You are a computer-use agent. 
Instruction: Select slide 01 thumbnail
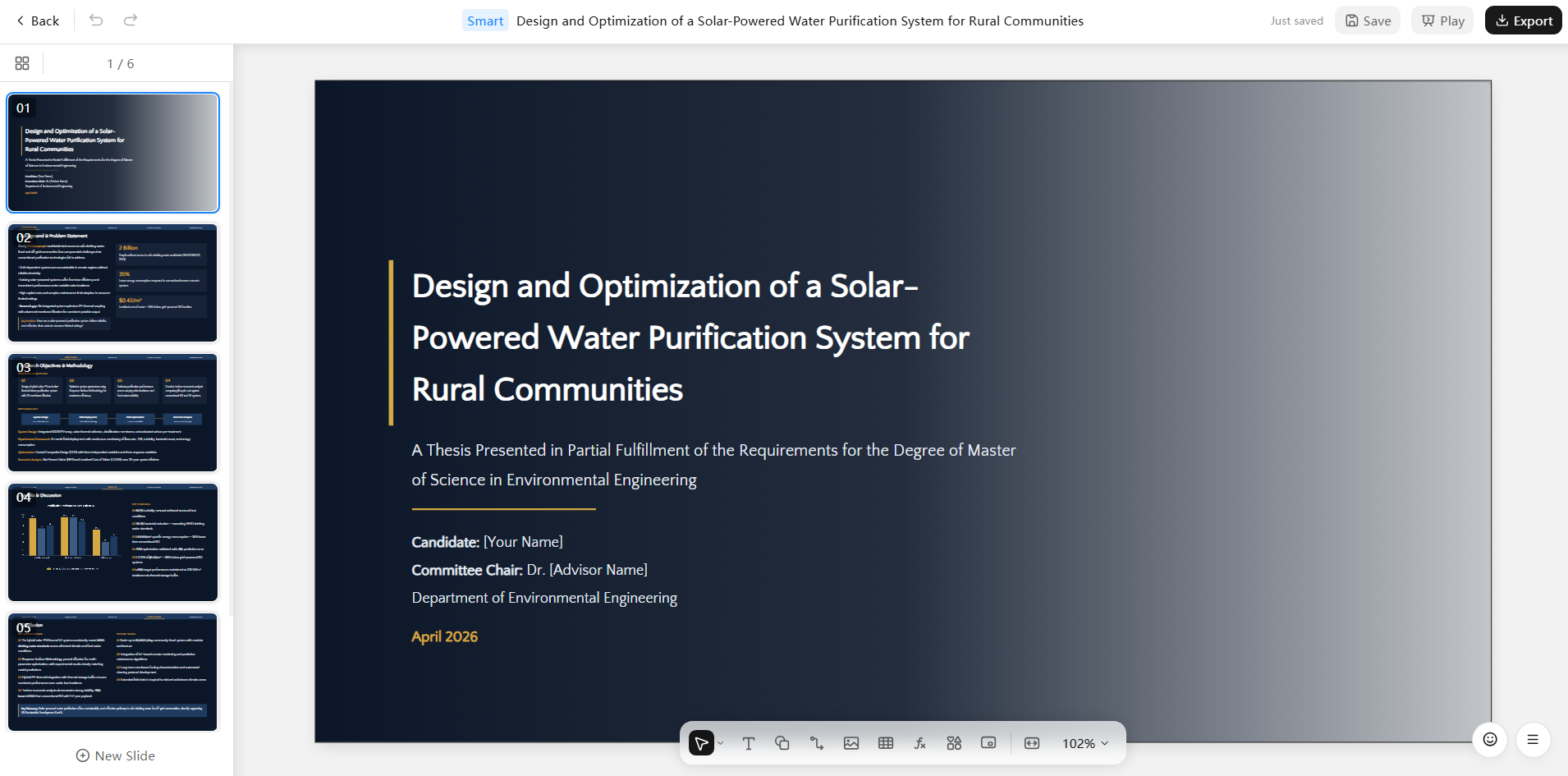[x=112, y=153]
